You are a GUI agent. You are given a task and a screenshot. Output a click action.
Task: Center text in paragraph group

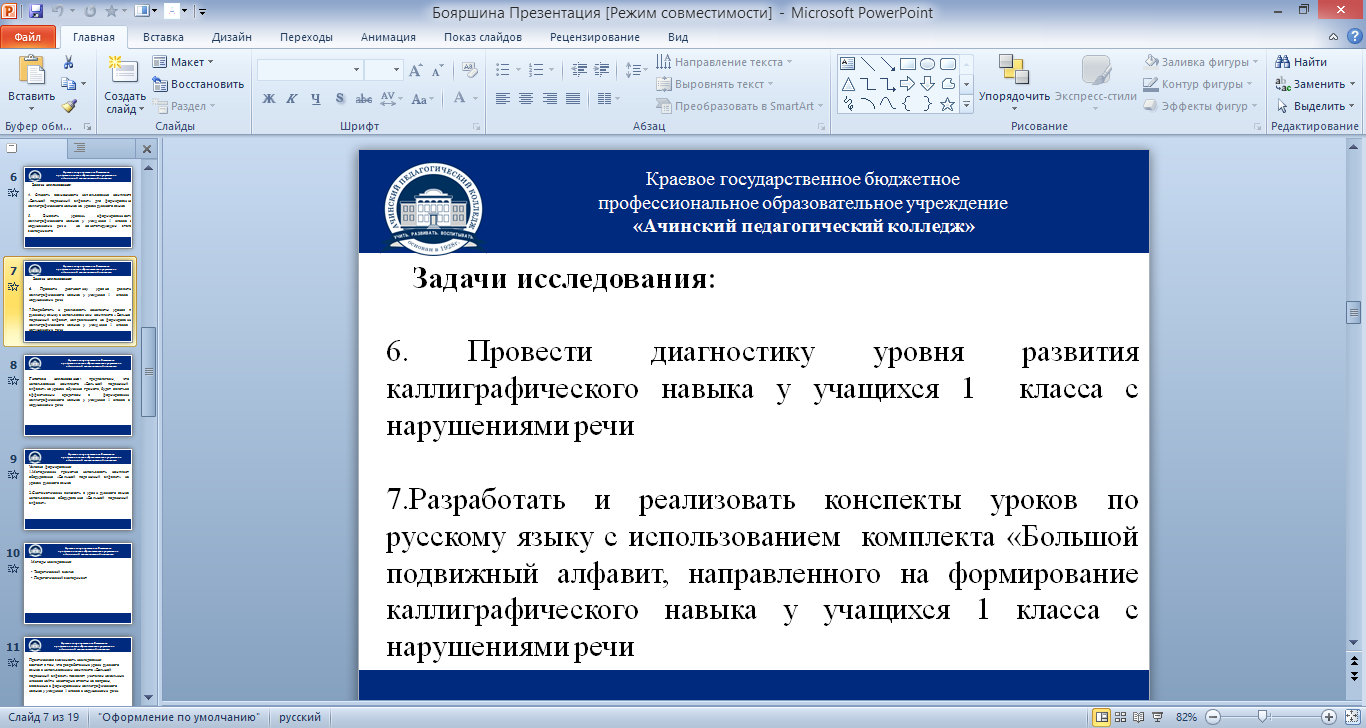click(526, 98)
